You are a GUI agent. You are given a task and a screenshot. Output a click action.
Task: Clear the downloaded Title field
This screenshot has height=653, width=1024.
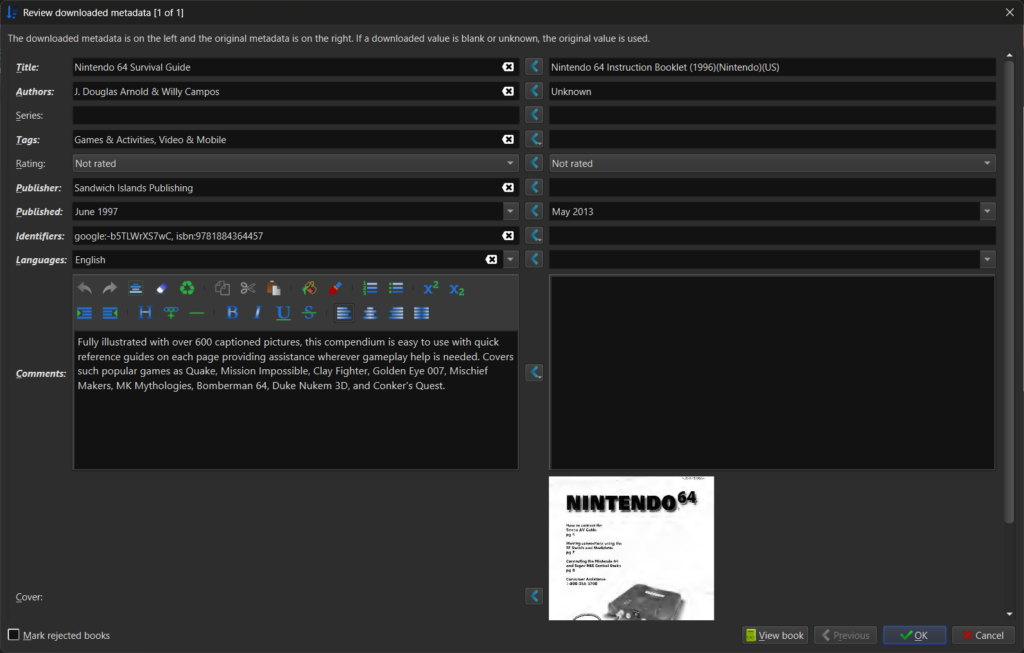tap(508, 67)
